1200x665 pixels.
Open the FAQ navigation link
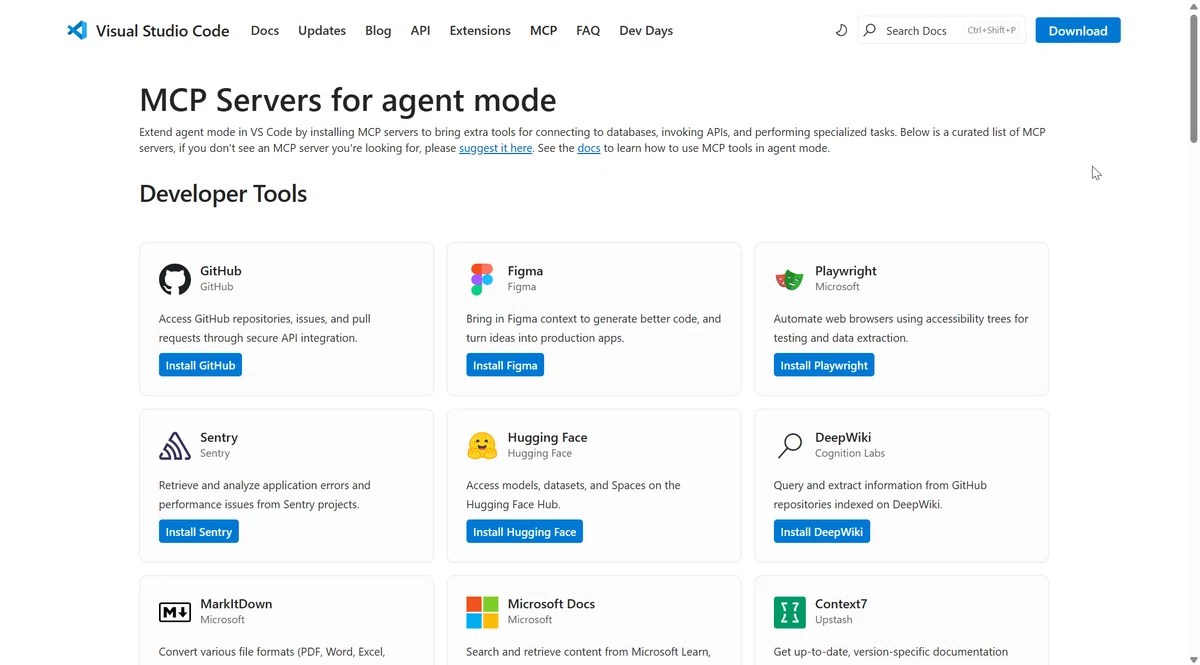click(x=588, y=30)
